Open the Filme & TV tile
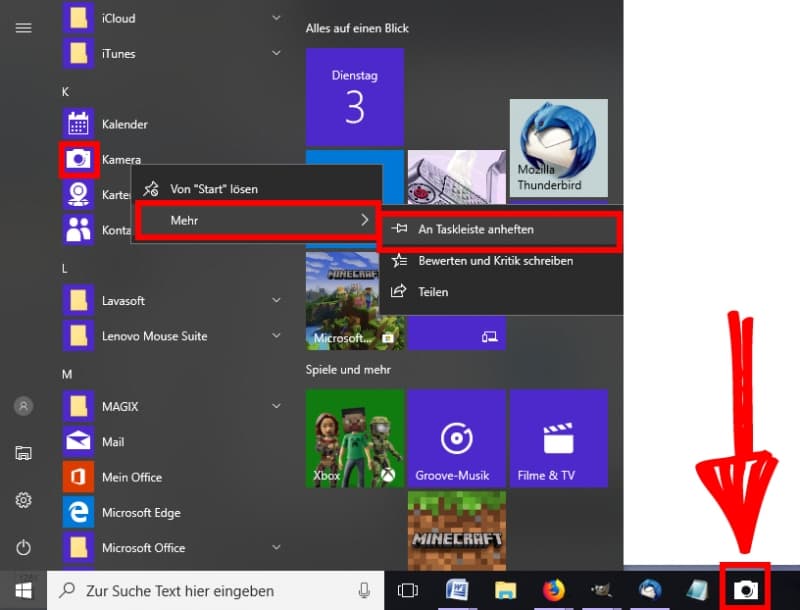The width and height of the screenshot is (800, 610). pyautogui.click(x=559, y=438)
